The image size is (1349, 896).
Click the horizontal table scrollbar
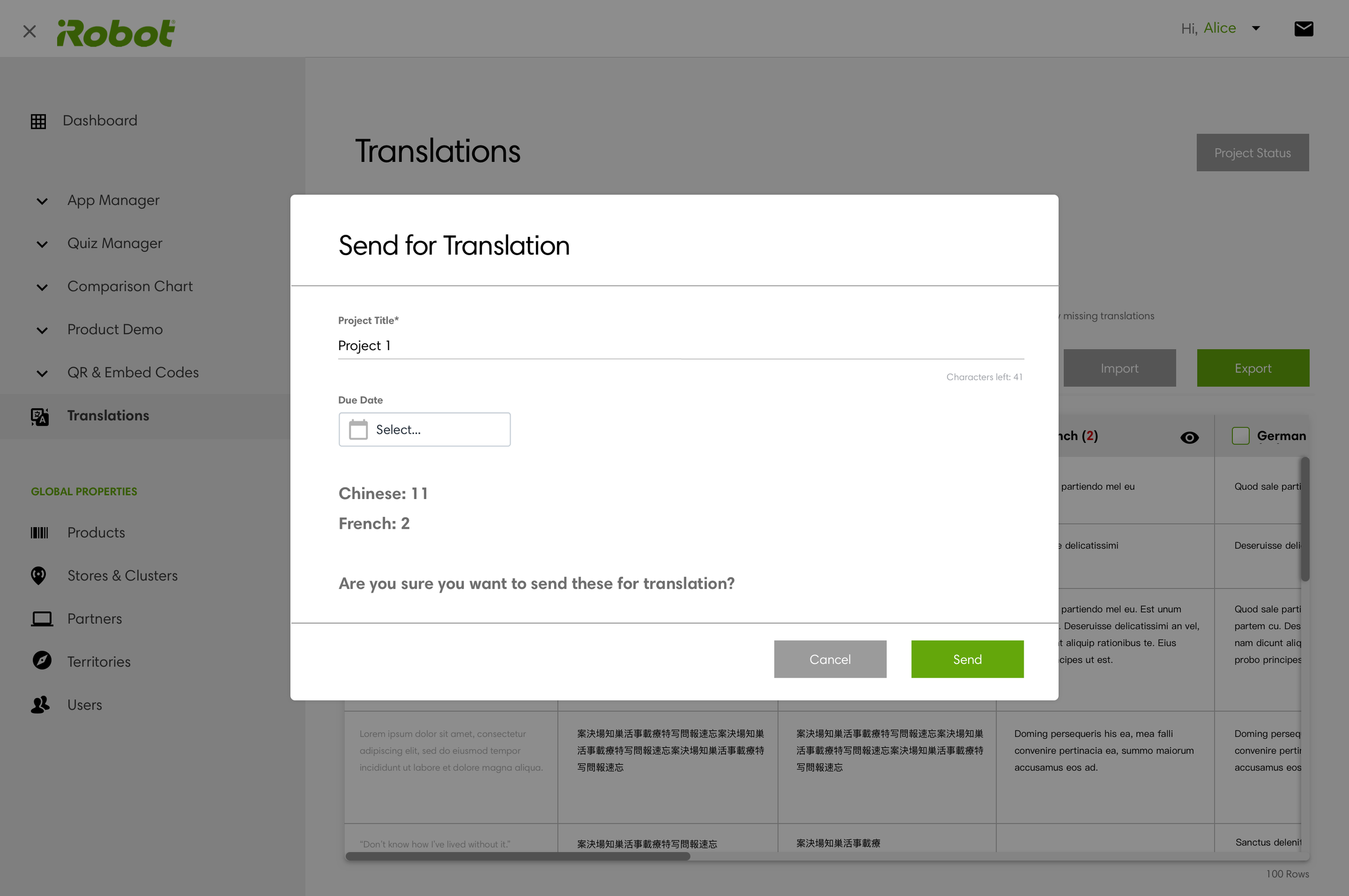517,856
